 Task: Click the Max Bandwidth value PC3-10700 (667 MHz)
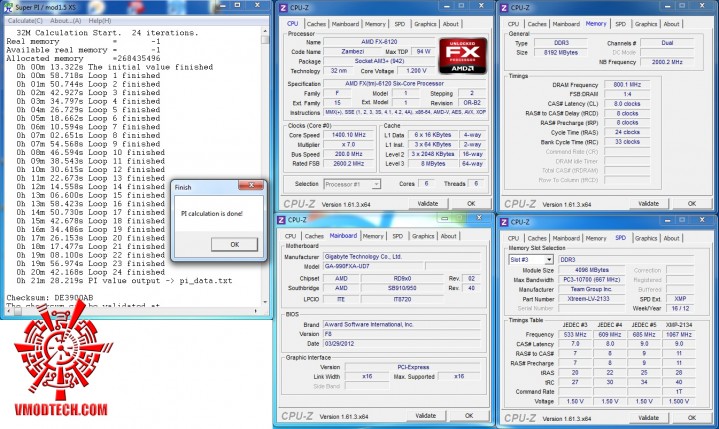[x=591, y=280]
